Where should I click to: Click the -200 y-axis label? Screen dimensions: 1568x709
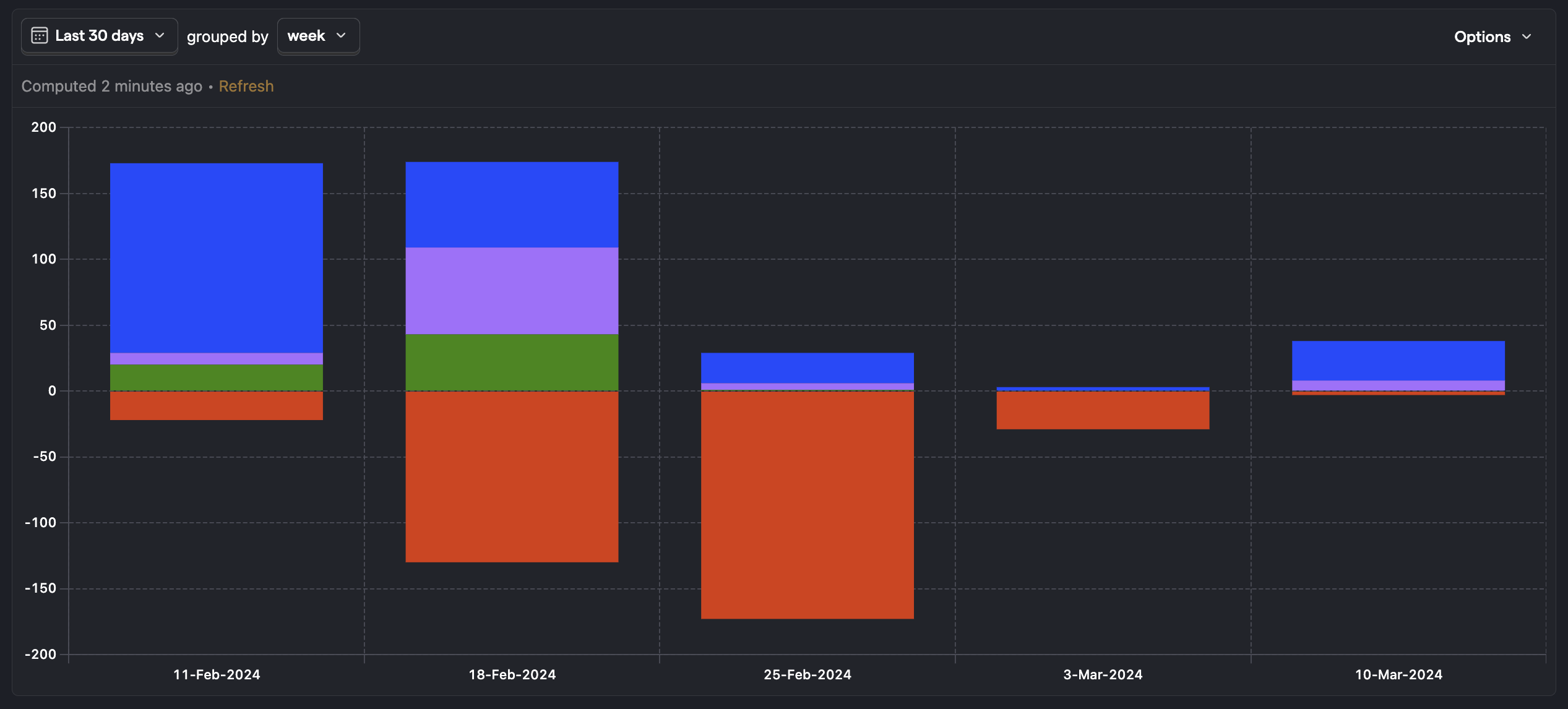[40, 655]
